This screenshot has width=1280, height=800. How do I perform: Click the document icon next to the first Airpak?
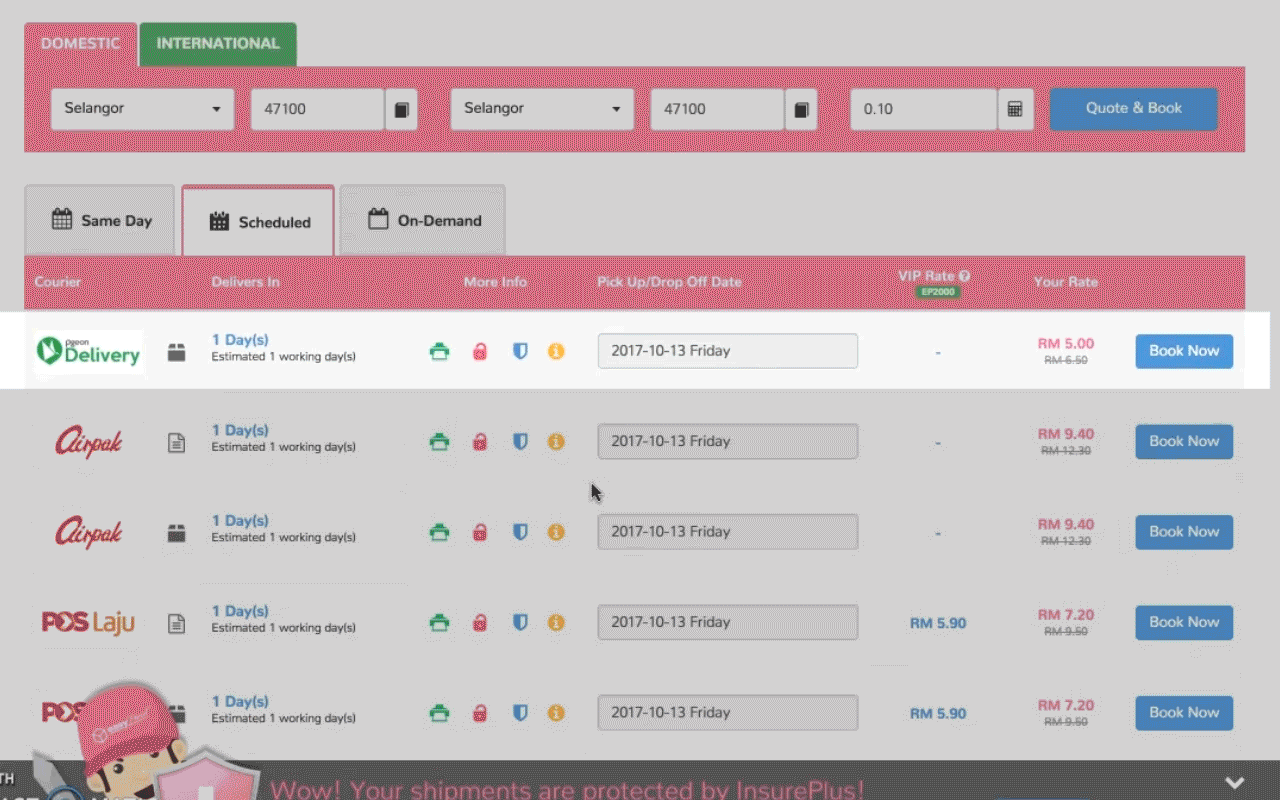177,442
